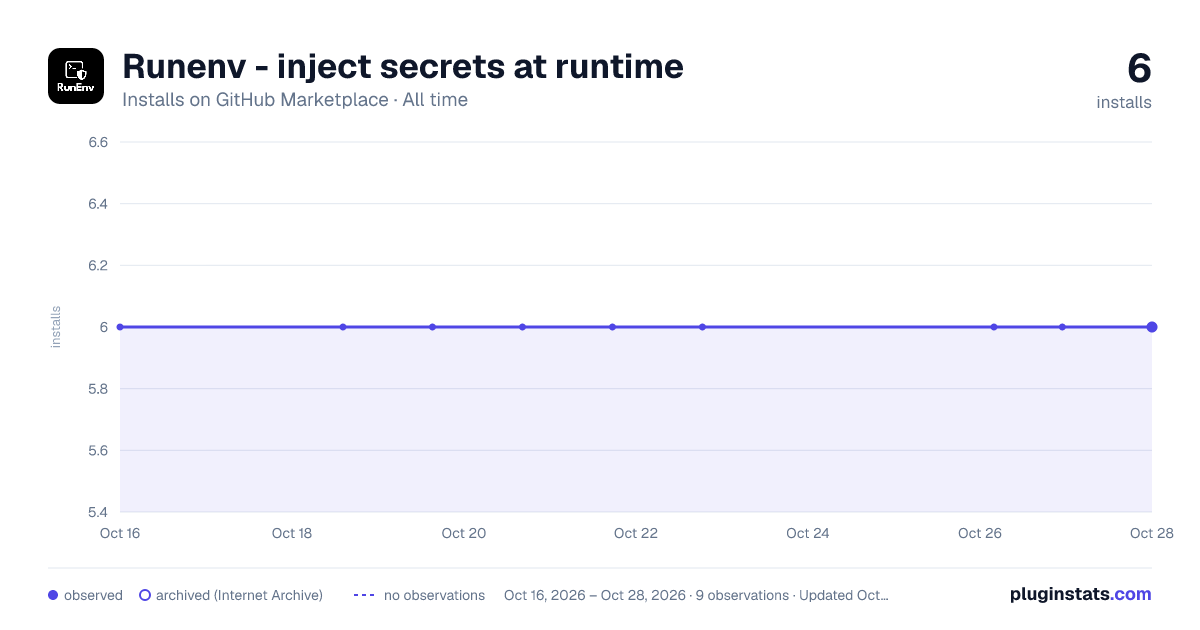The width and height of the screenshot is (1200, 630).
Task: Click the '6.4' y-axis label
Action: [98, 204]
